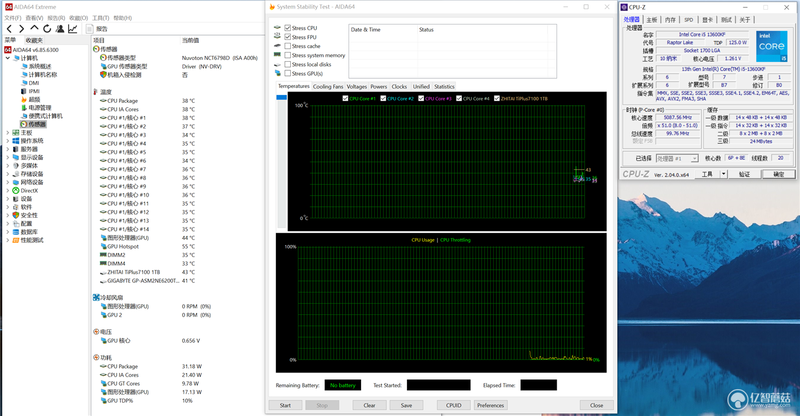This screenshot has height=416, width=800.
Task: Expand the 存储设备 tree branch
Action: click(x=8, y=174)
